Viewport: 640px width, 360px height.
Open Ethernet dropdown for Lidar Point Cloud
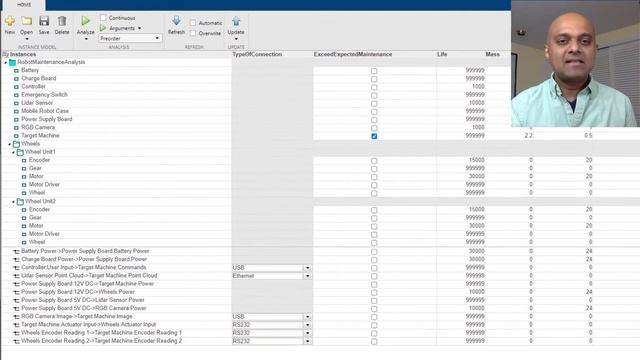[307, 276]
